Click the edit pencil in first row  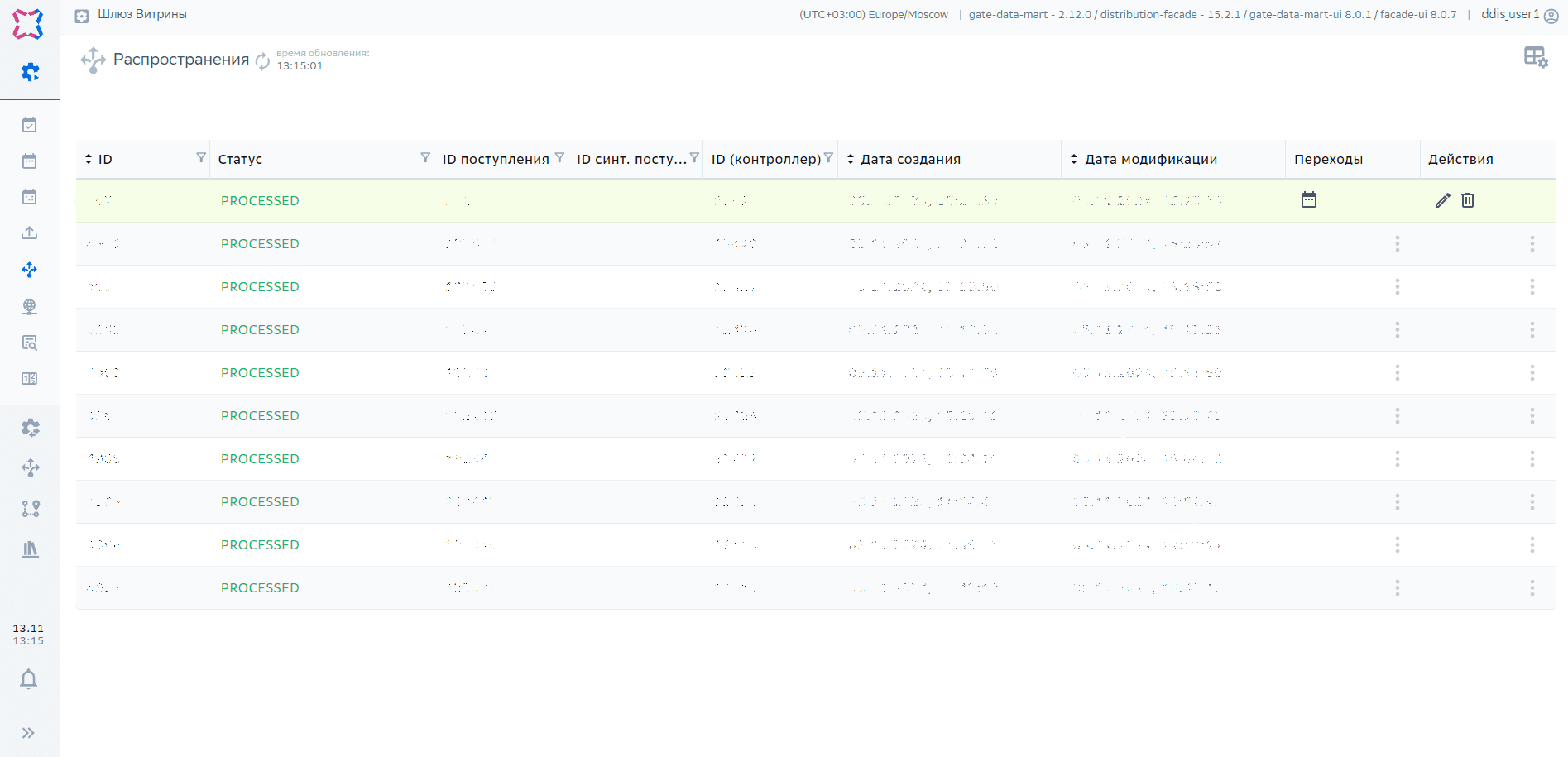[1442, 200]
